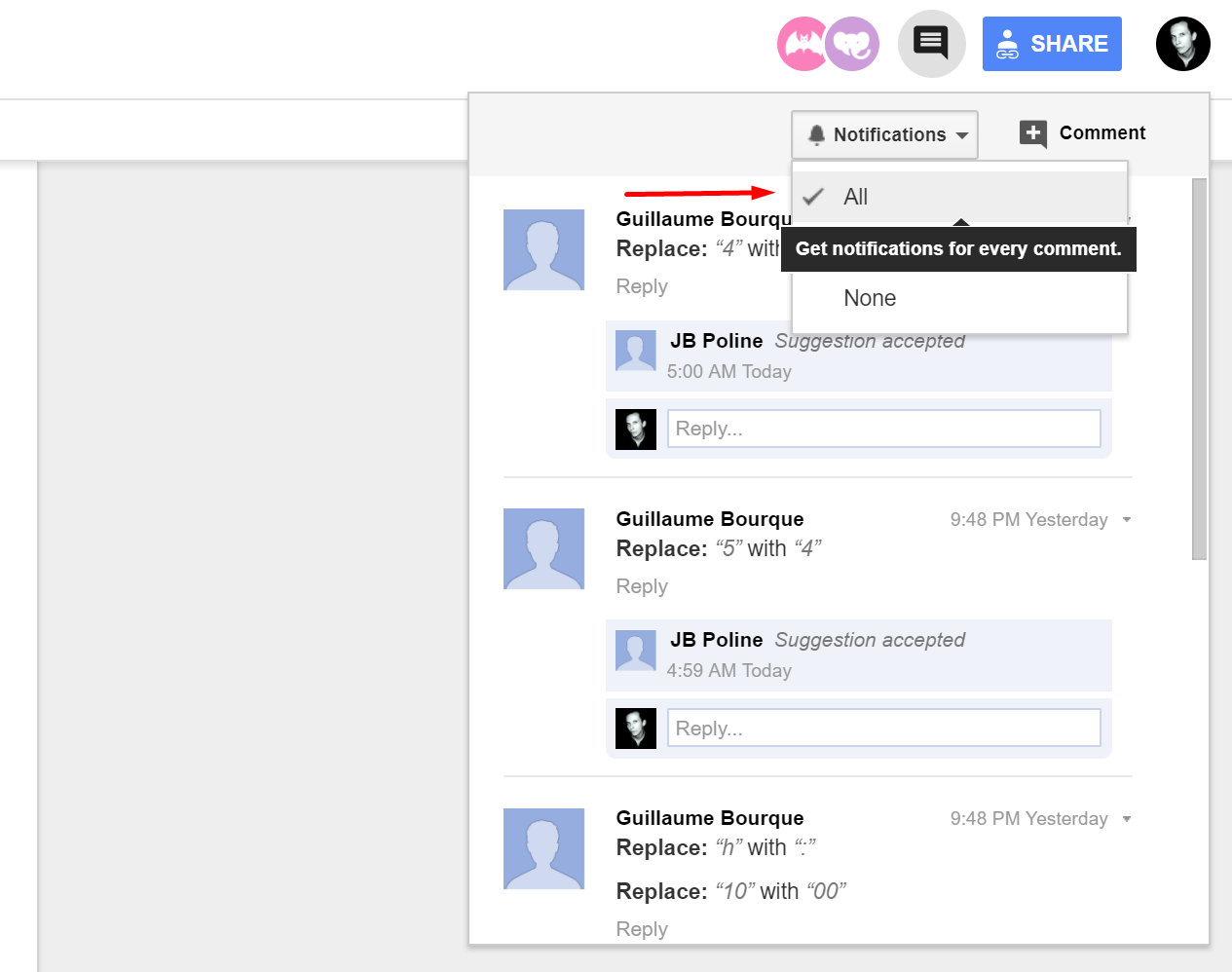Open the comment history speech bubble icon
The image size is (1232, 972).
pyautogui.click(x=931, y=43)
